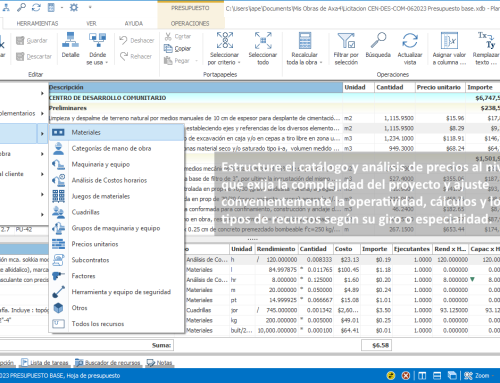Click the Rendimiento column header
This screenshot has height=383, width=500.
tap(276, 249)
